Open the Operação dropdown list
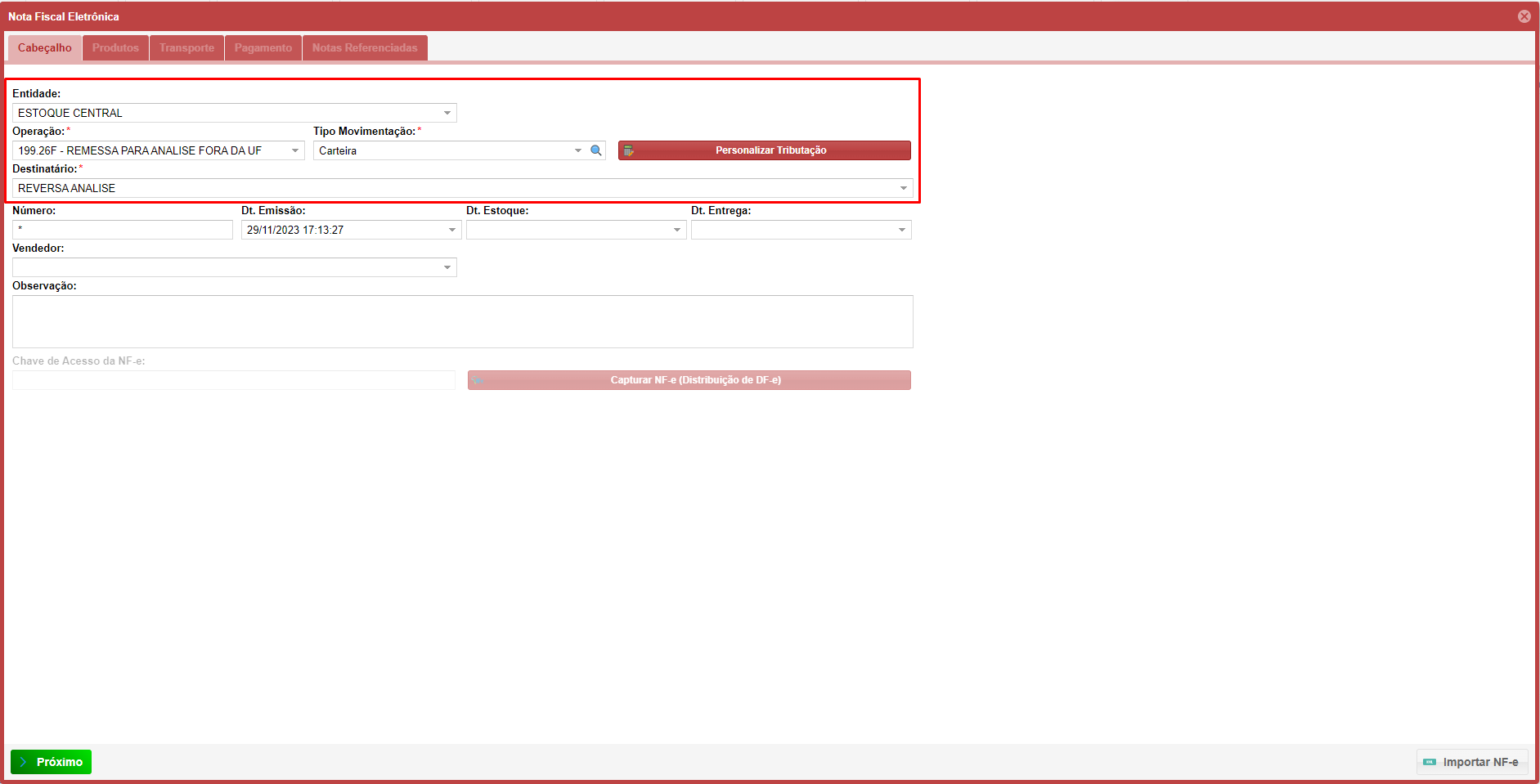Screen dimensions: 1540x784 click(295, 150)
